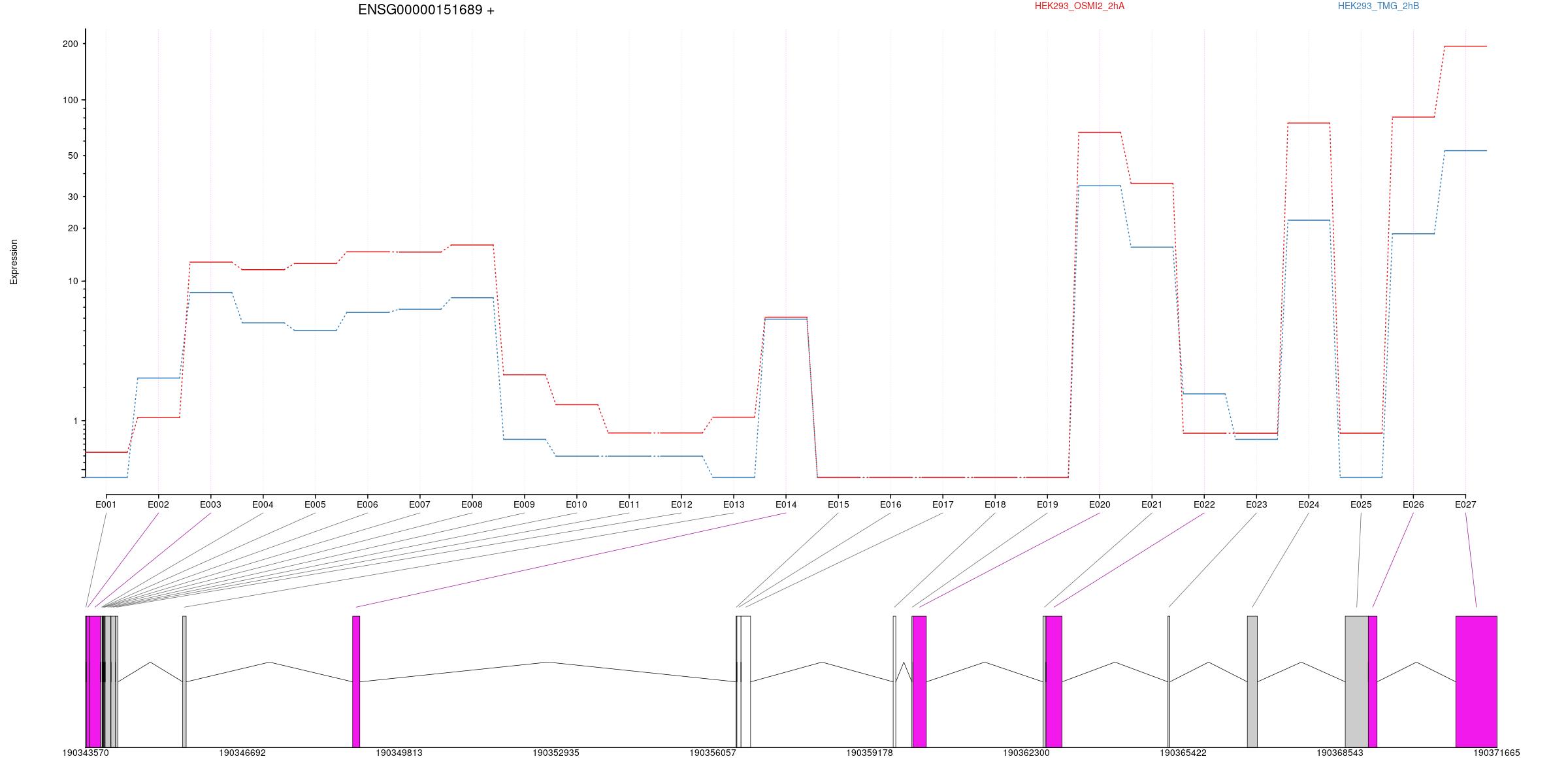Click exon label E024
The image size is (1568, 784).
pos(1309,504)
